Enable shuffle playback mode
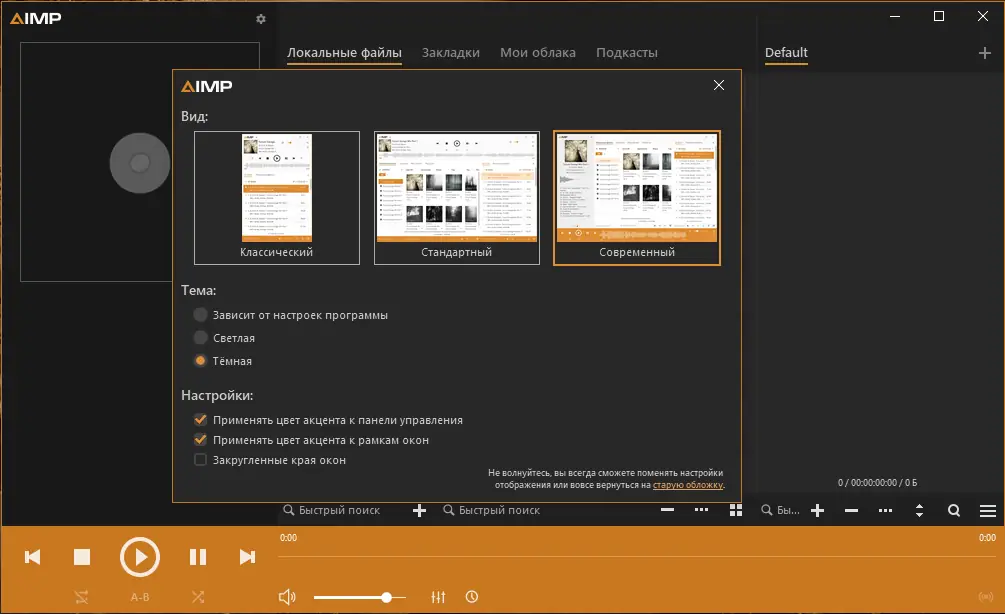Image resolution: width=1005 pixels, height=614 pixels. [x=198, y=596]
